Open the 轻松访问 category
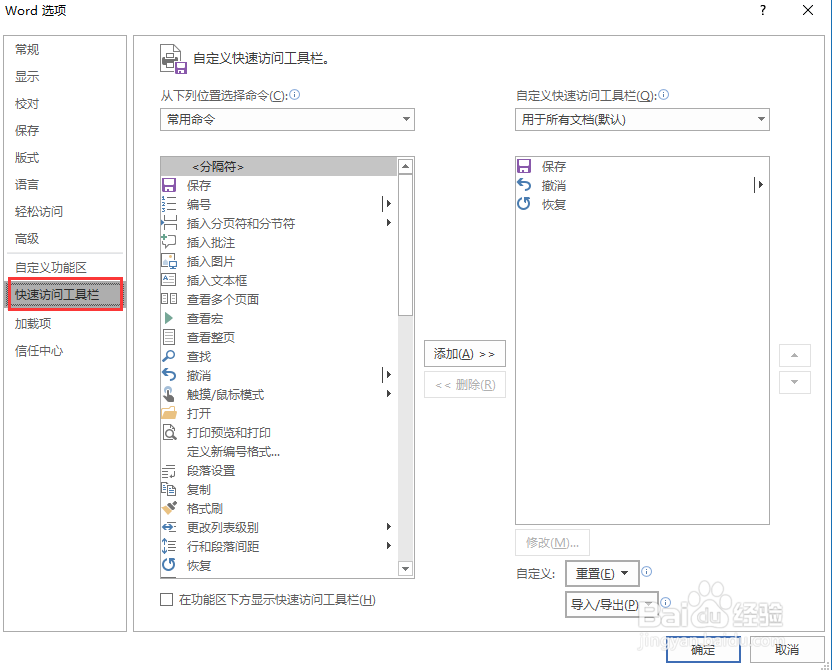The width and height of the screenshot is (832, 670). [39, 212]
